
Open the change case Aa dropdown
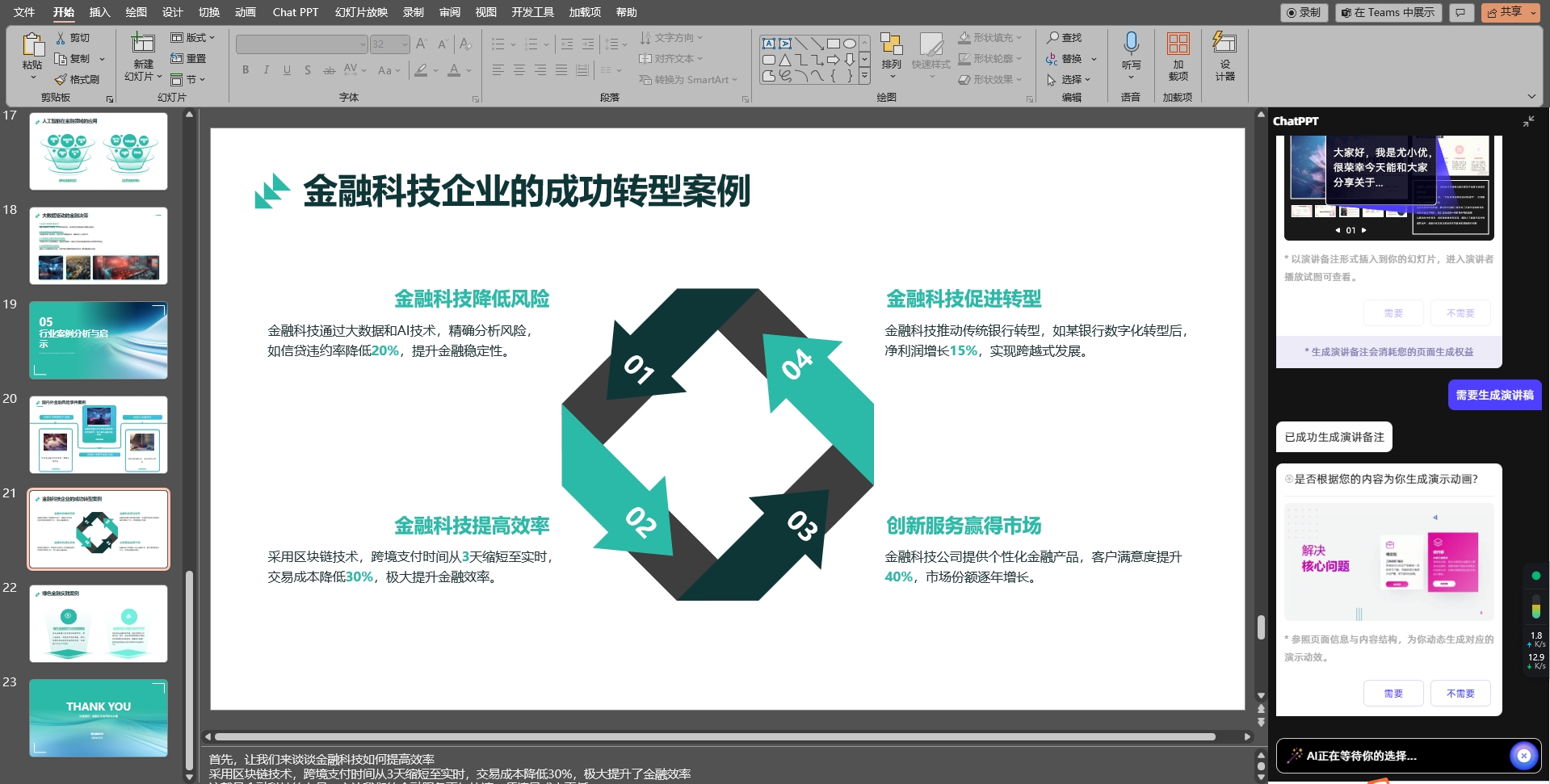(389, 70)
